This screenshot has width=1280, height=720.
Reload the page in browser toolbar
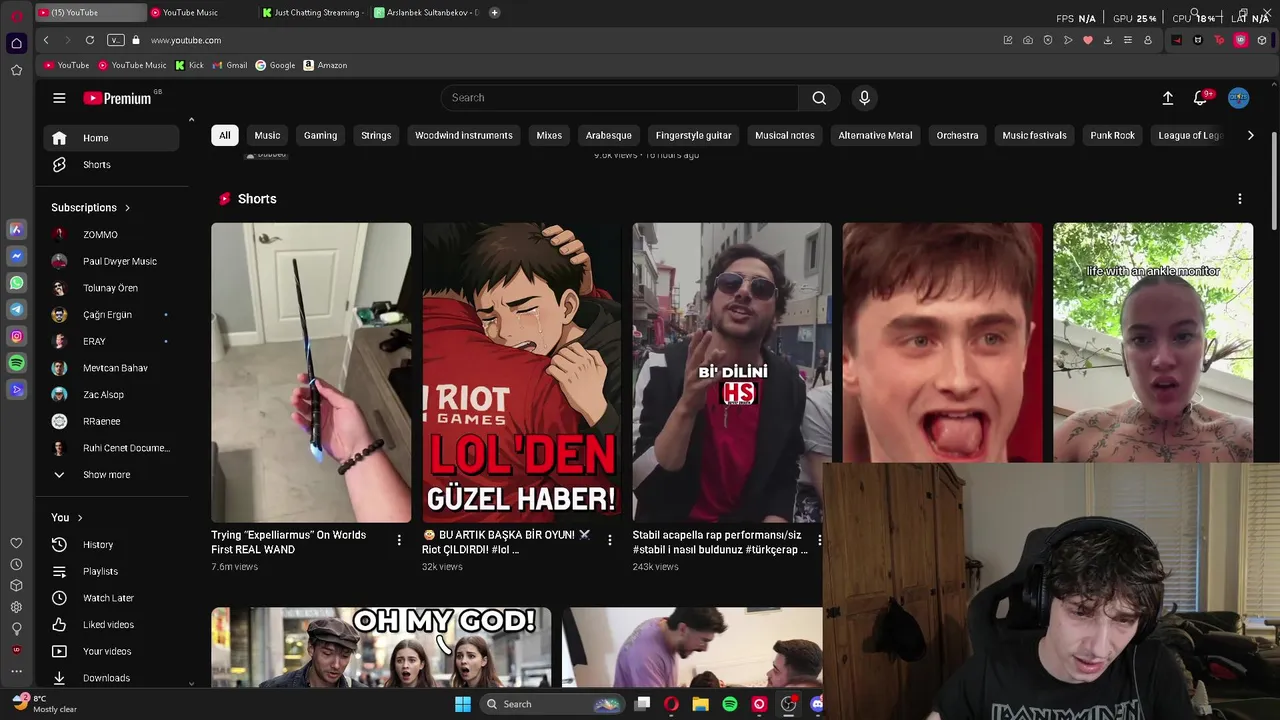(90, 40)
